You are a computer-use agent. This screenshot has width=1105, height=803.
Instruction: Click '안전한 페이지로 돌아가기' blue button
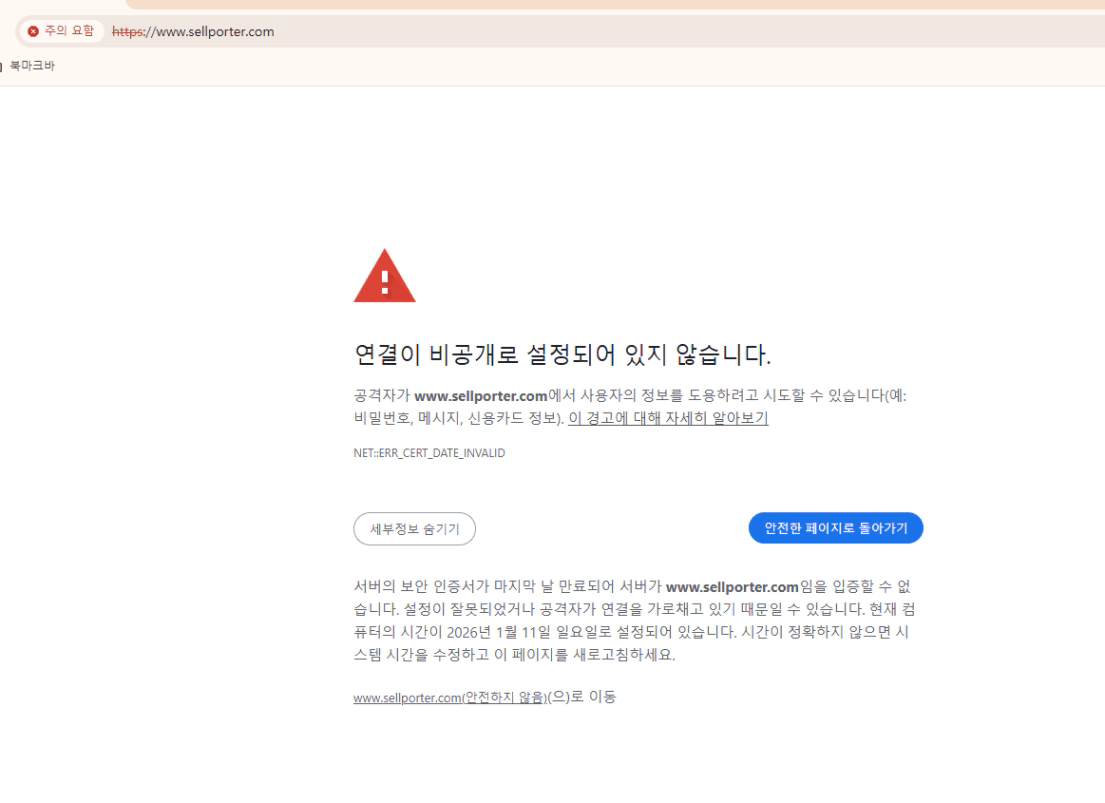(836, 528)
